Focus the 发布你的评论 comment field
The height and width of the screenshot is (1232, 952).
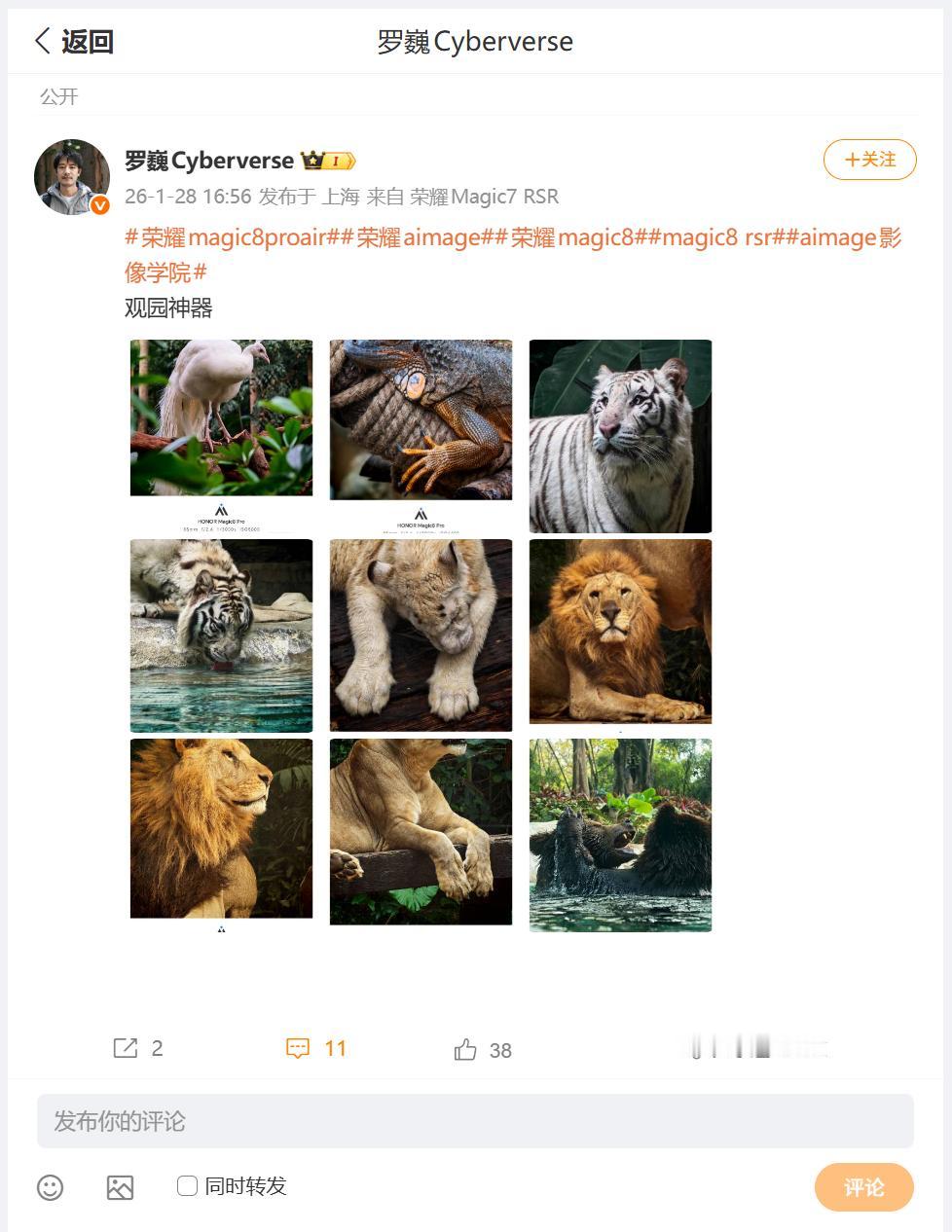click(x=475, y=1121)
